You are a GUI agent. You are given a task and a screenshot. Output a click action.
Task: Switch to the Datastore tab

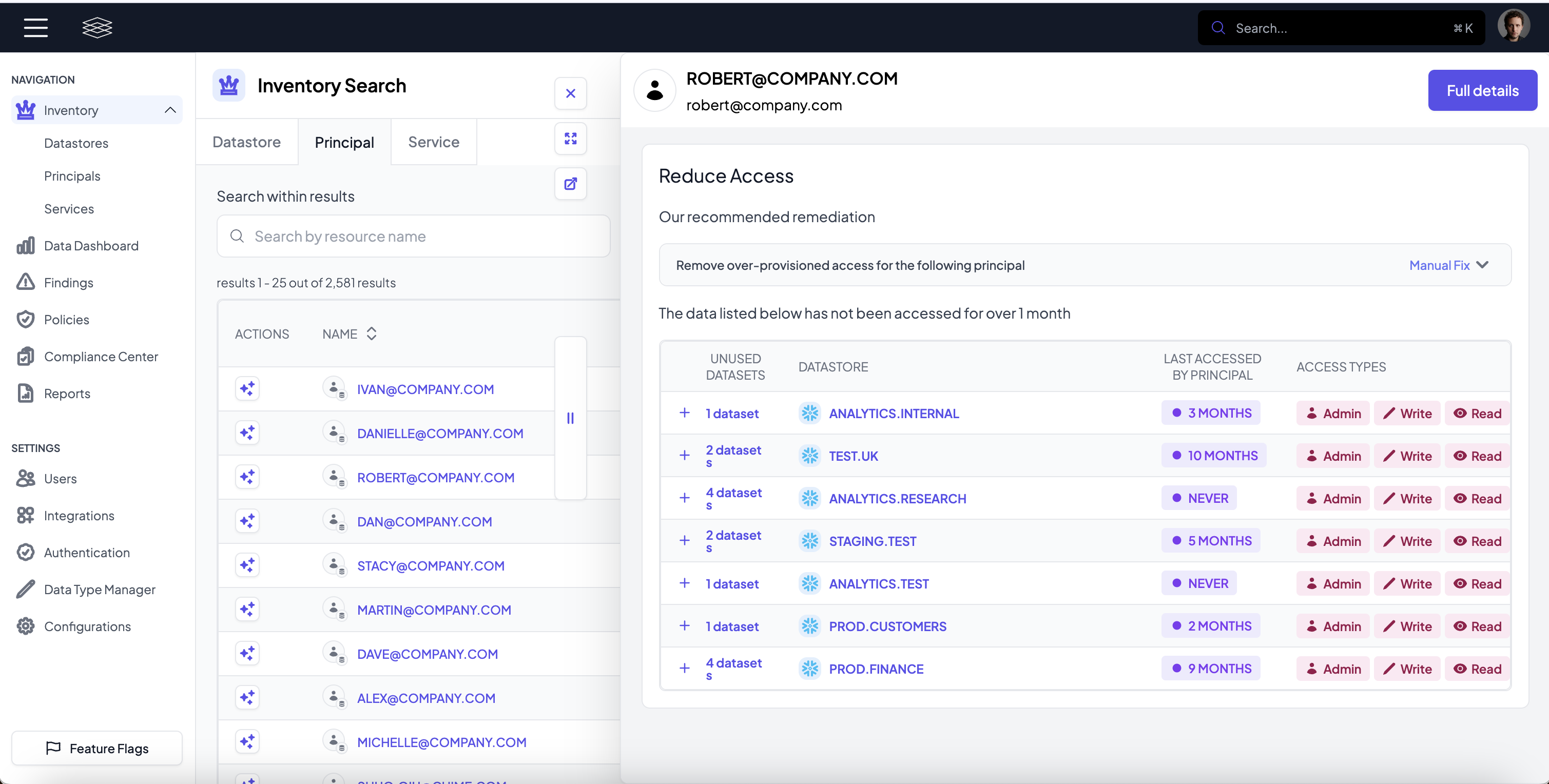[246, 142]
